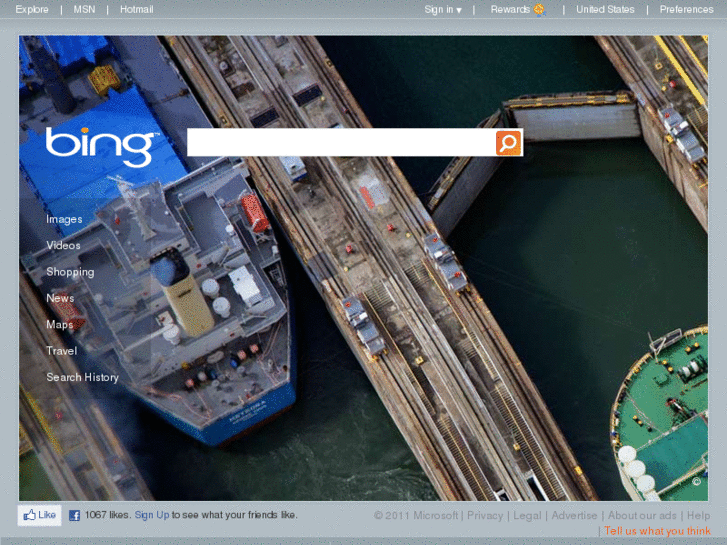The image size is (727, 545).
Task: Click the Rewards medal icon
Action: (539, 9)
